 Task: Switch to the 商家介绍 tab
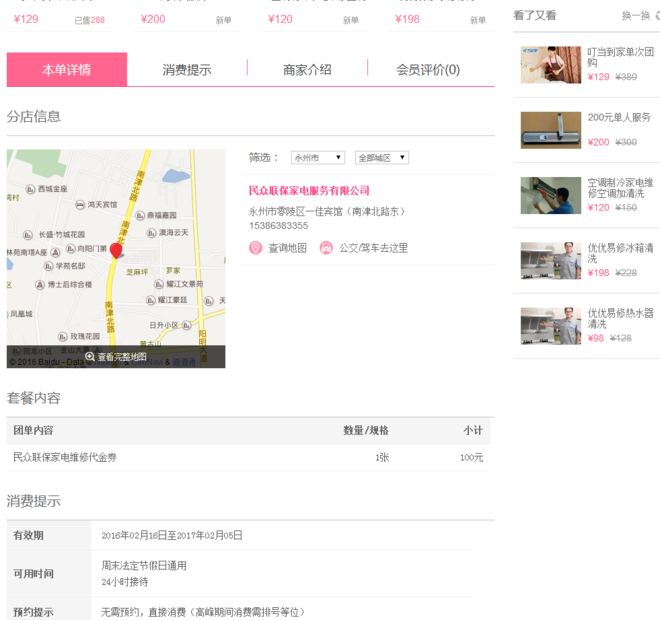pyautogui.click(x=307, y=69)
